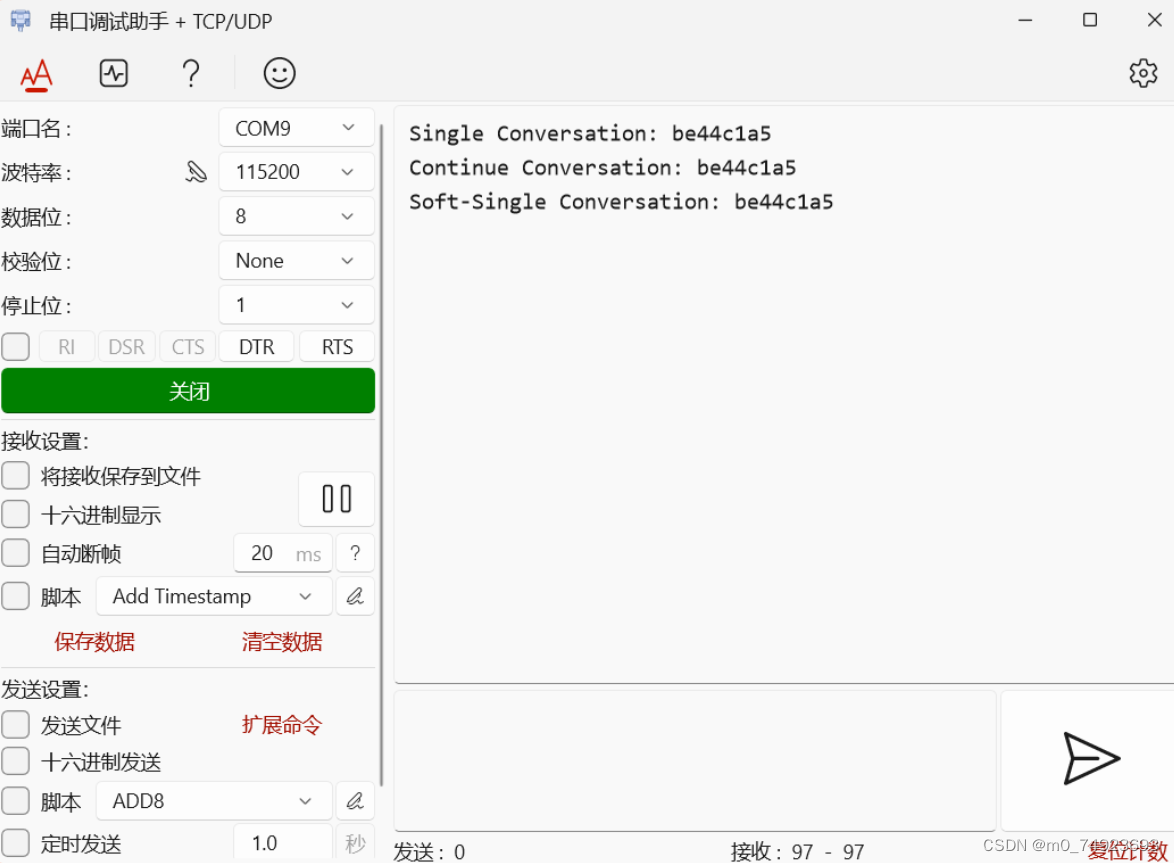Click 清空数据 to clear received data
1174x863 pixels.
pos(281,641)
